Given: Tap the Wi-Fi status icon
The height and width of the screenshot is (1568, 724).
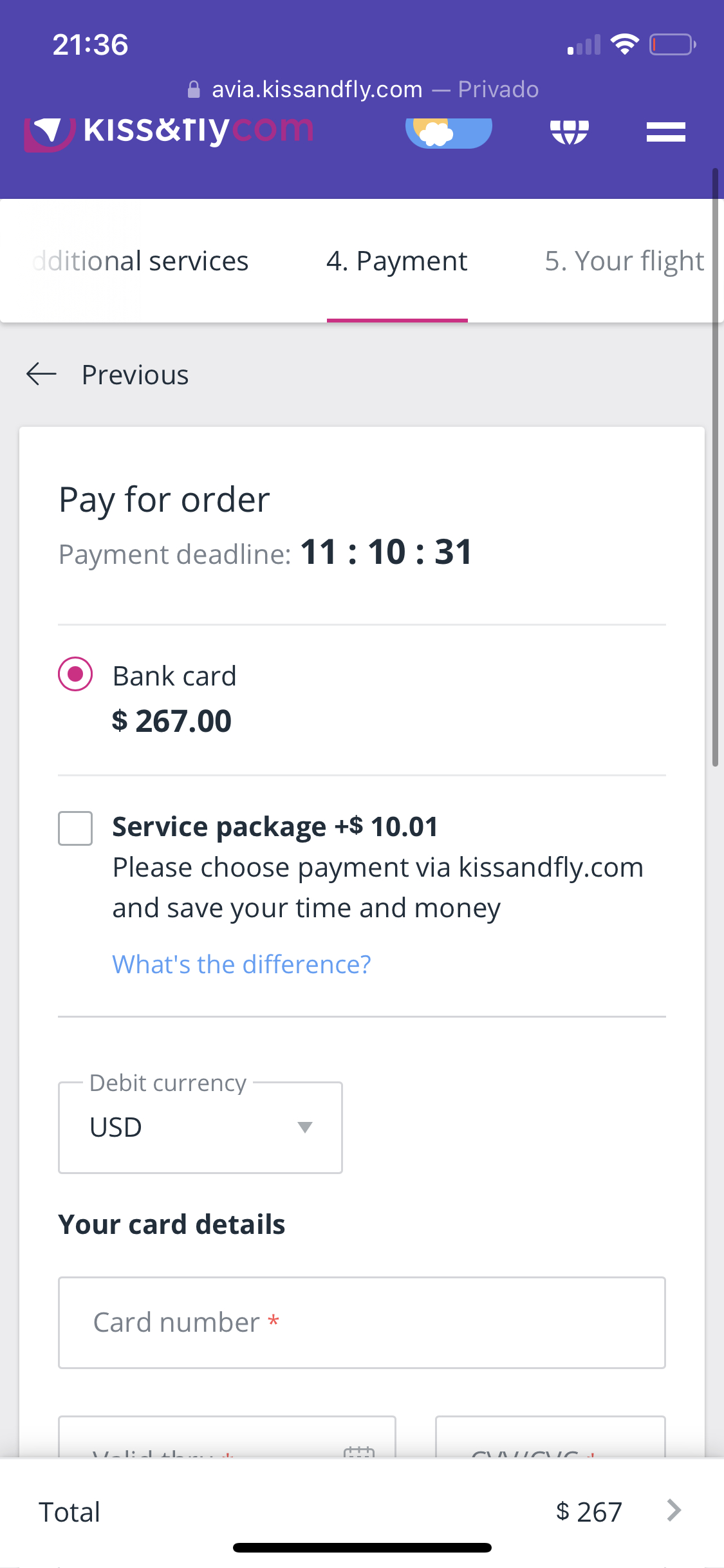Looking at the screenshot, I should (x=623, y=42).
